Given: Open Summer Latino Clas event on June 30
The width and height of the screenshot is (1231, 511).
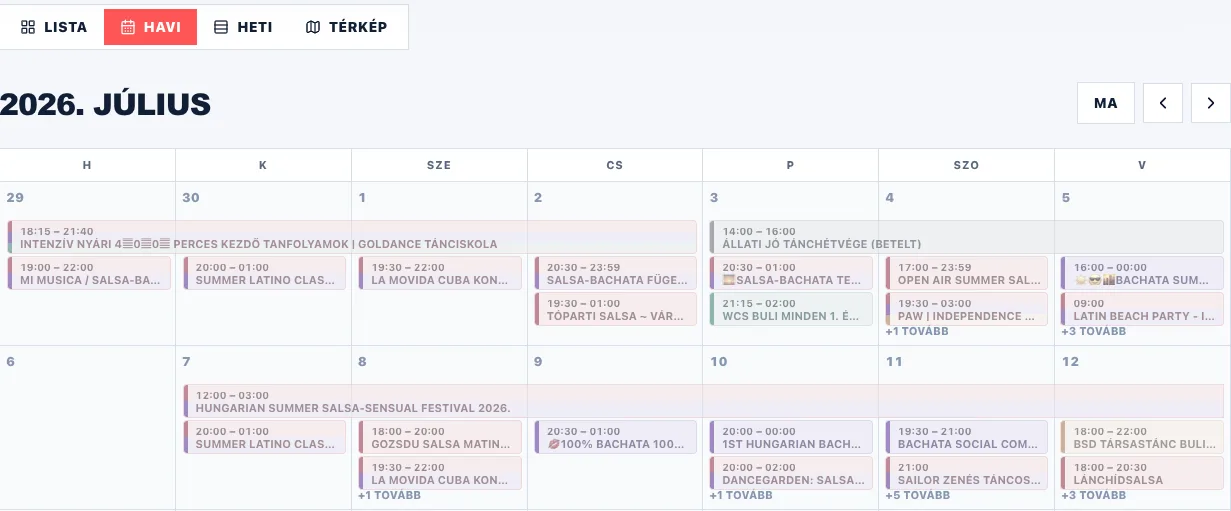Looking at the screenshot, I should [x=264, y=273].
